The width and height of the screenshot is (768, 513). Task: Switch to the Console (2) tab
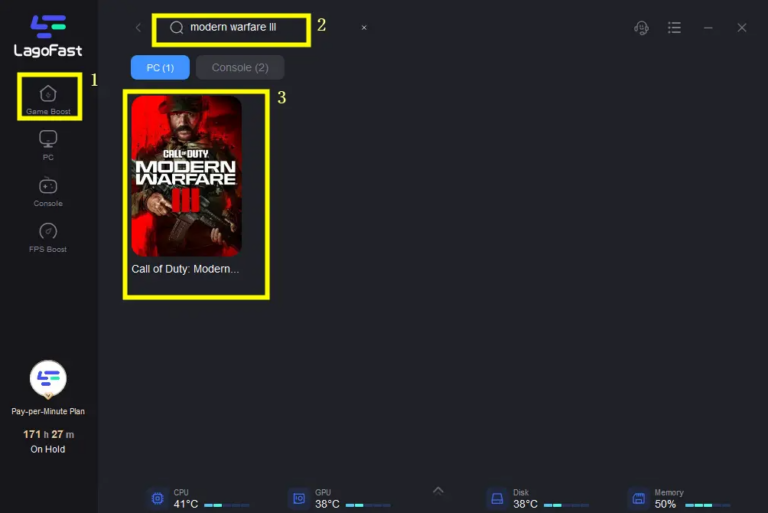point(240,67)
